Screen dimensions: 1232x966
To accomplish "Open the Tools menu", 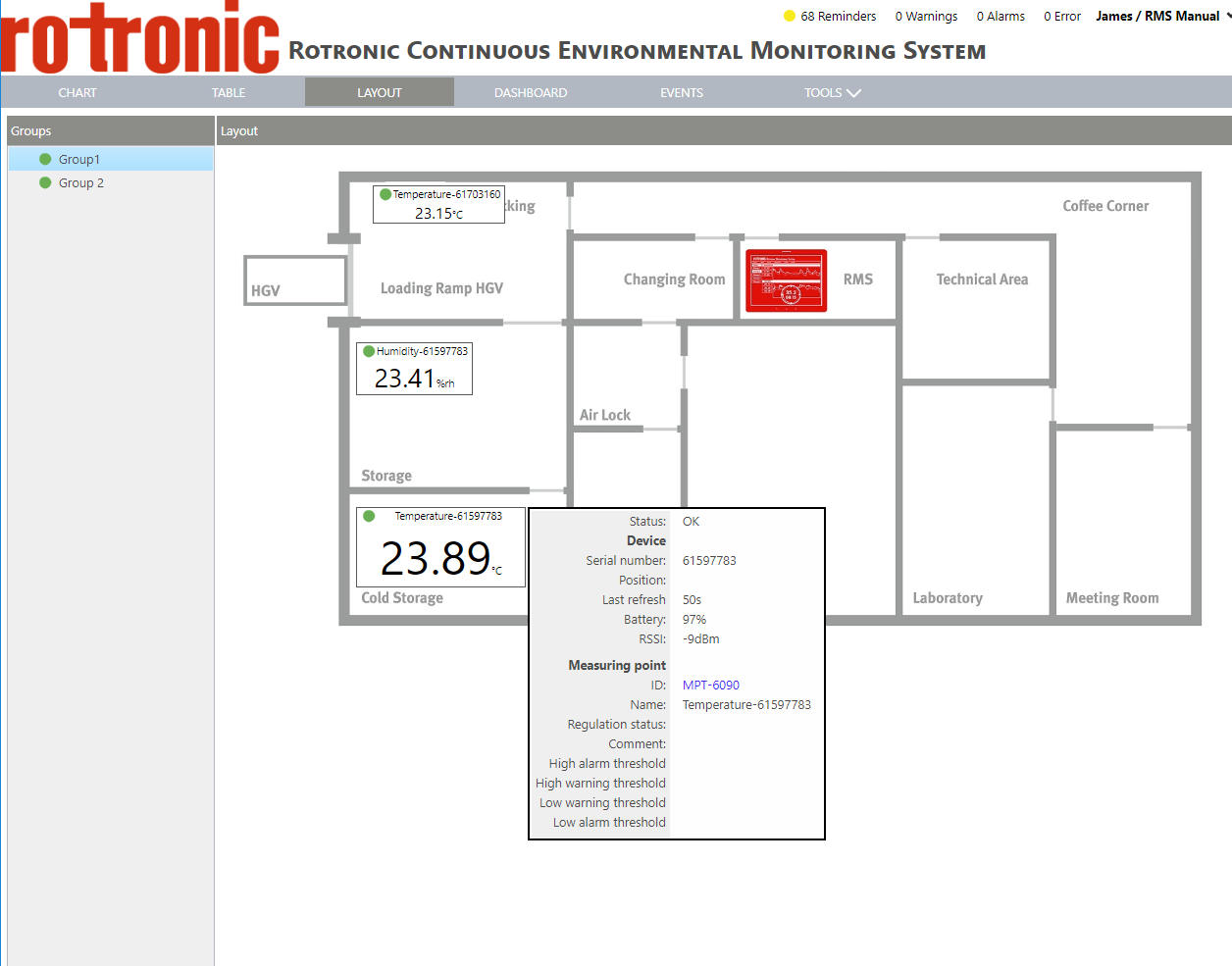I will pos(833,92).
